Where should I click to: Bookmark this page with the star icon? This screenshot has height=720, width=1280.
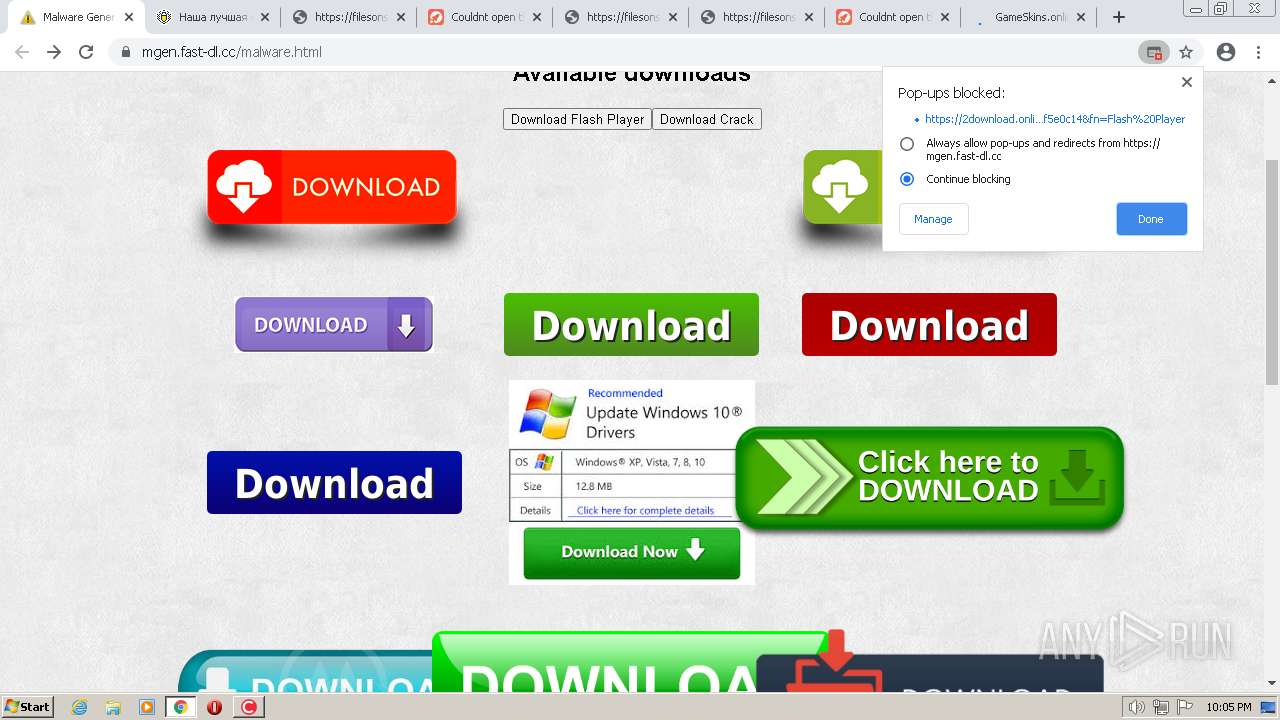[1186, 52]
